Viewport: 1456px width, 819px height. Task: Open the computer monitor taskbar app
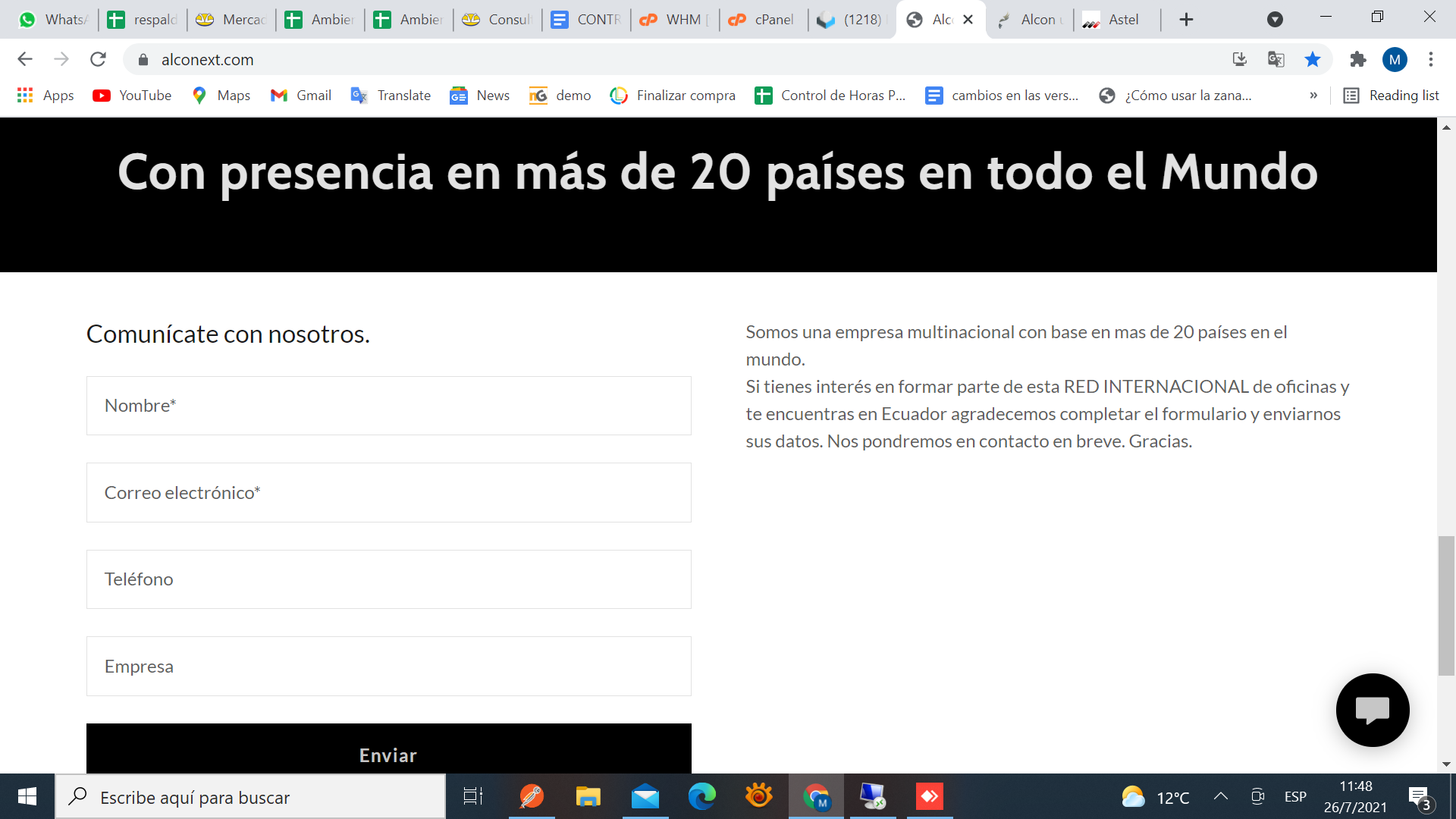pos(873,796)
